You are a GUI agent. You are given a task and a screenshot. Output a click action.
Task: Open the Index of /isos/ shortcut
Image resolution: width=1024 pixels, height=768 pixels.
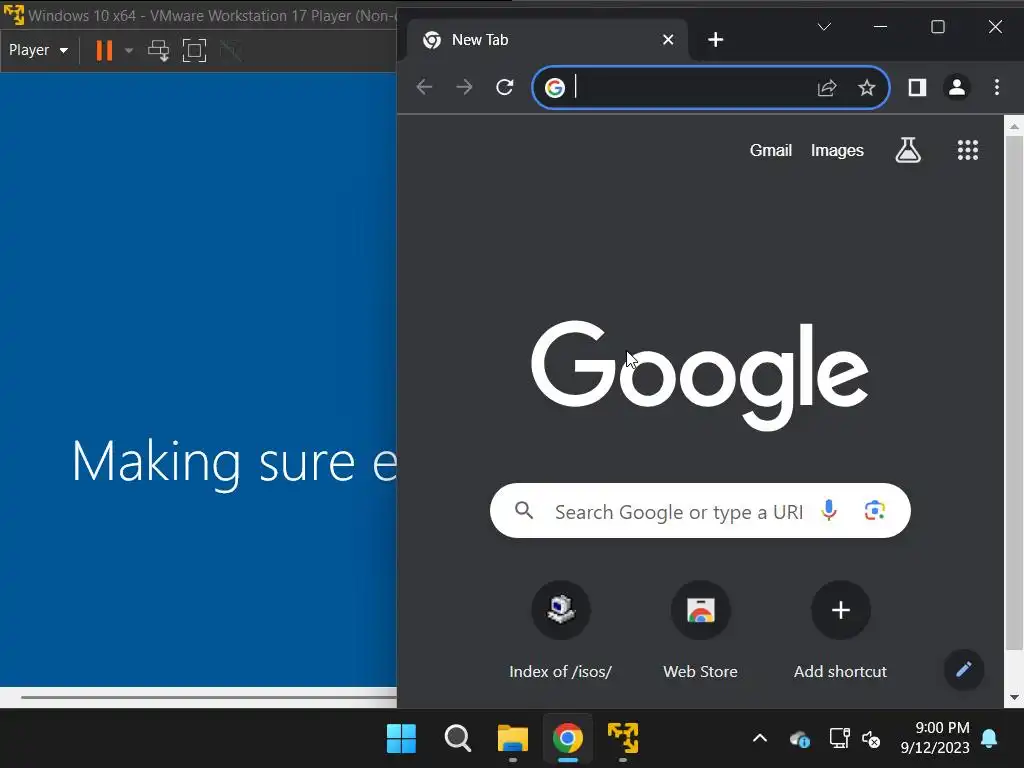click(560, 631)
